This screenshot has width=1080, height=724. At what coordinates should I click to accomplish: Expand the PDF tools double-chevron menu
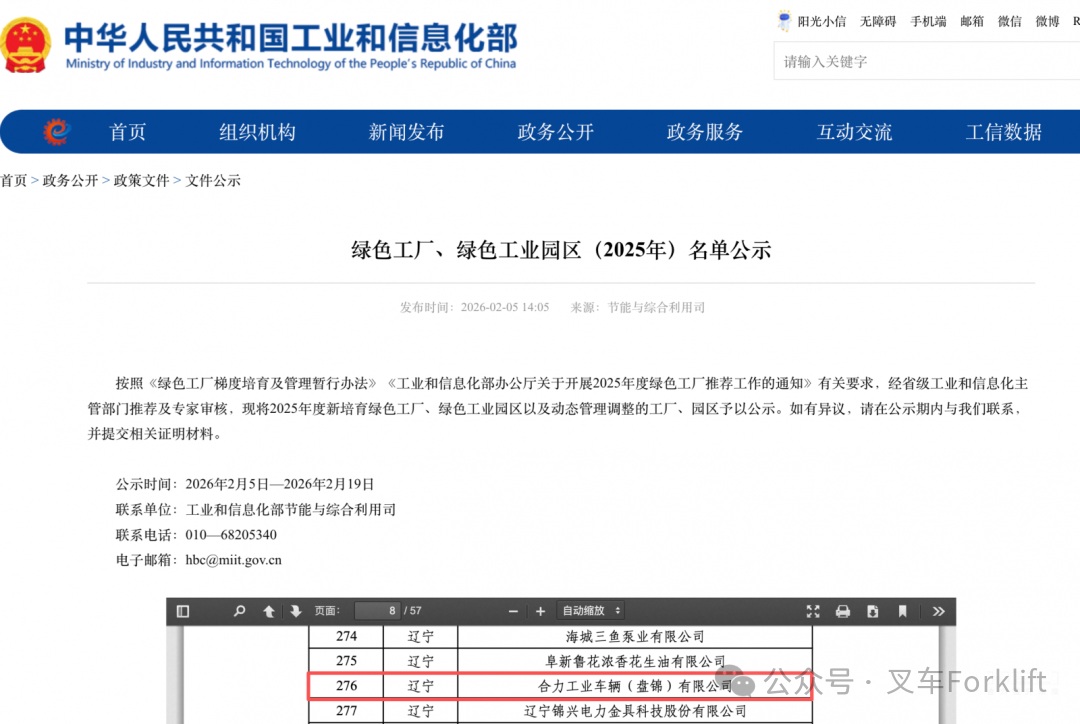(938, 611)
